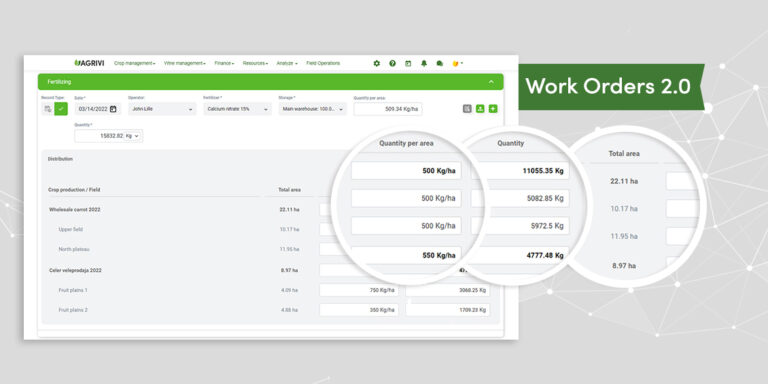The image size is (768, 384).
Task: Change the Kg unit dropdown for Quantity
Action: click(x=132, y=136)
